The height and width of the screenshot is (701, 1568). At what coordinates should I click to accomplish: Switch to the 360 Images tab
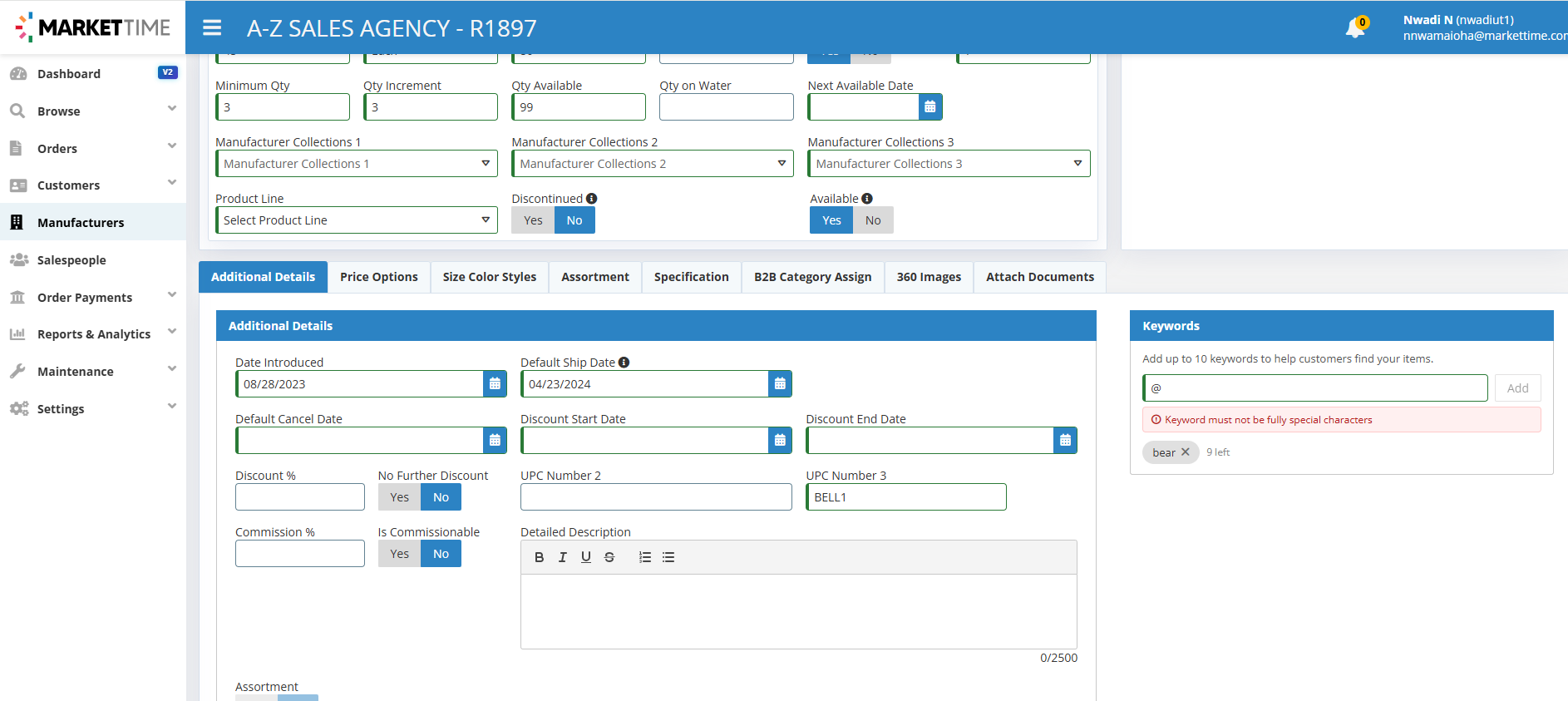click(929, 277)
